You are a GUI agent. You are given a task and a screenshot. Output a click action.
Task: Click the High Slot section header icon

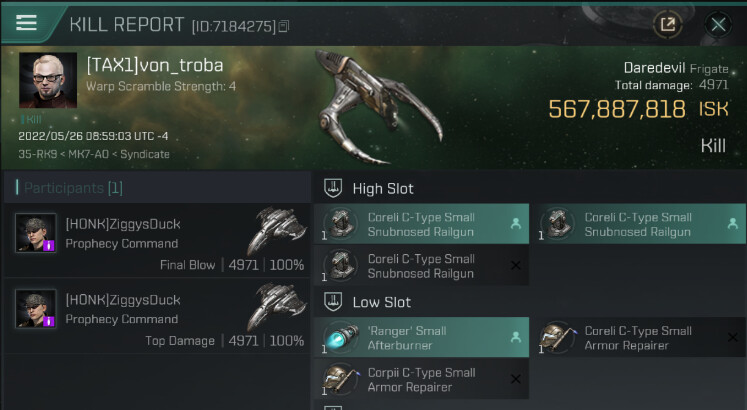click(x=334, y=188)
